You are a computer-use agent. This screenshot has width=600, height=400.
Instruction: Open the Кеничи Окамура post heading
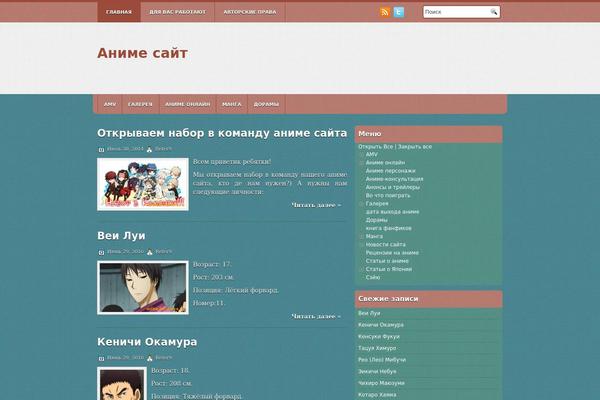pos(147,341)
